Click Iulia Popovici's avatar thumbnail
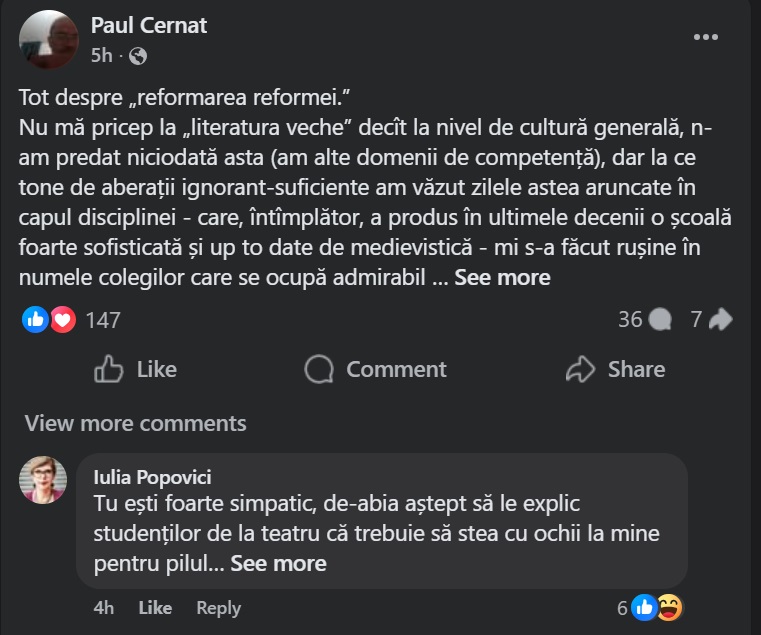 [43, 480]
